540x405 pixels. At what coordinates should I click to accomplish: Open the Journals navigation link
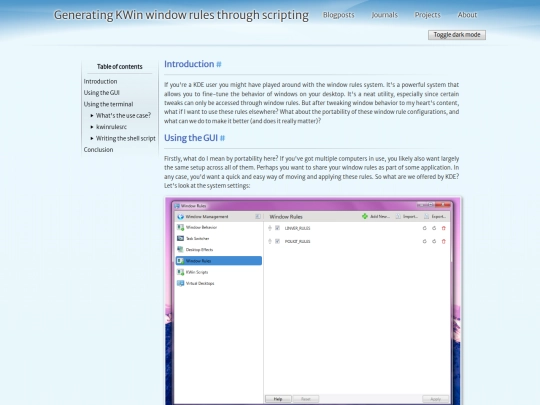[384, 15]
